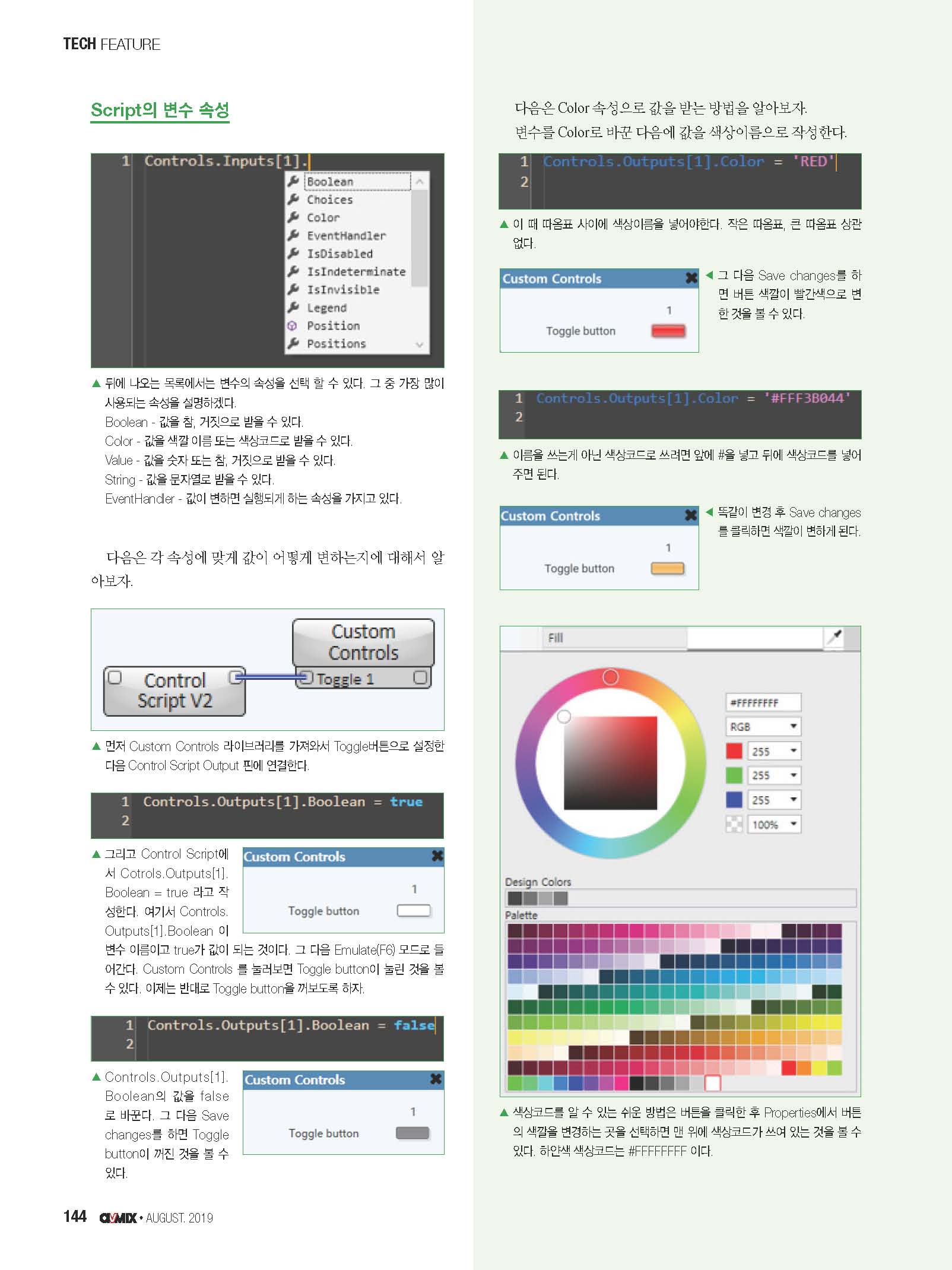
Task: Click code line Controls.Outputs[1].Boolean = false
Action: point(291,1025)
